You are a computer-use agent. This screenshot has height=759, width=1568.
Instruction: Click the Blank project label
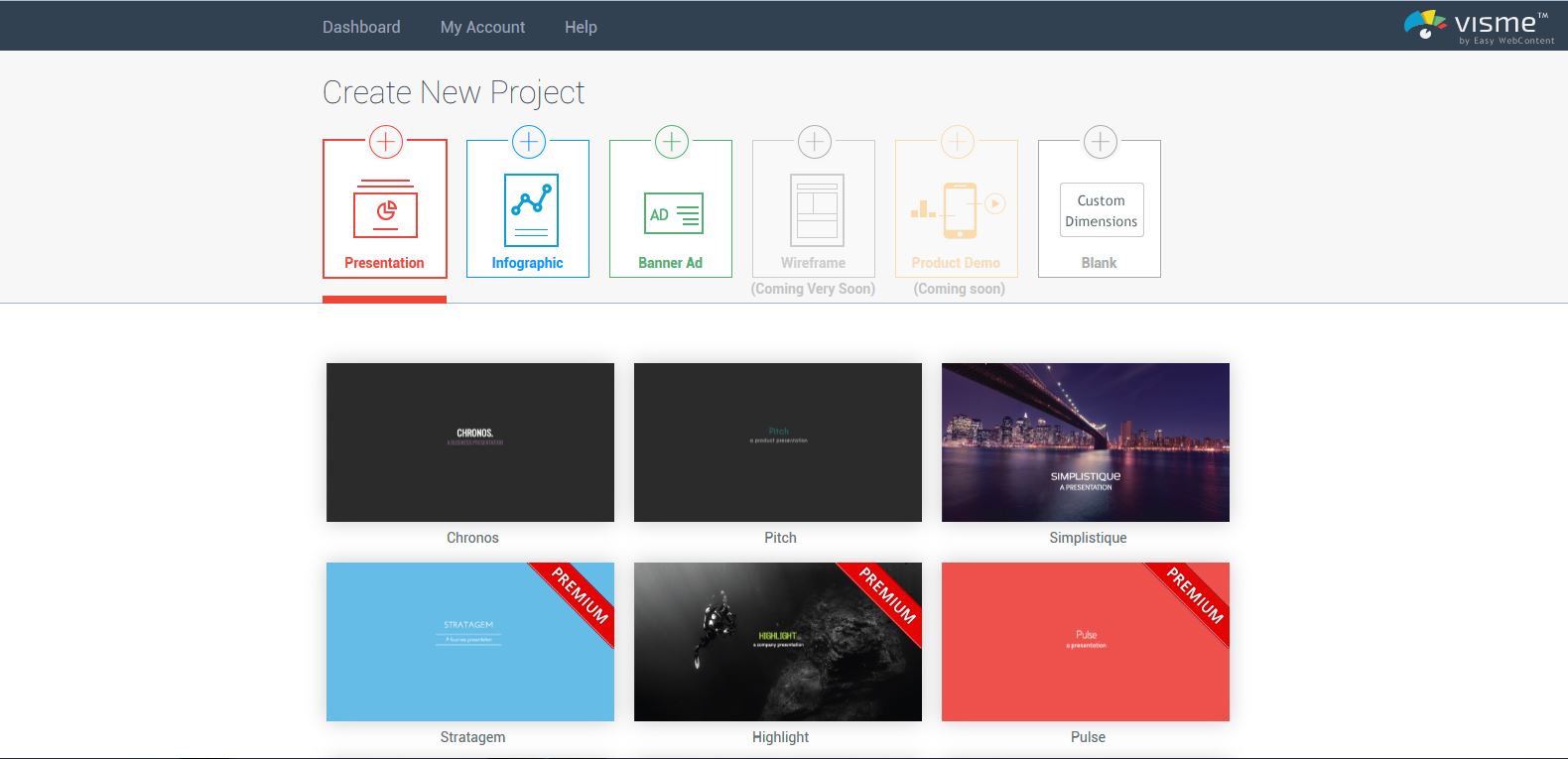click(x=1099, y=263)
